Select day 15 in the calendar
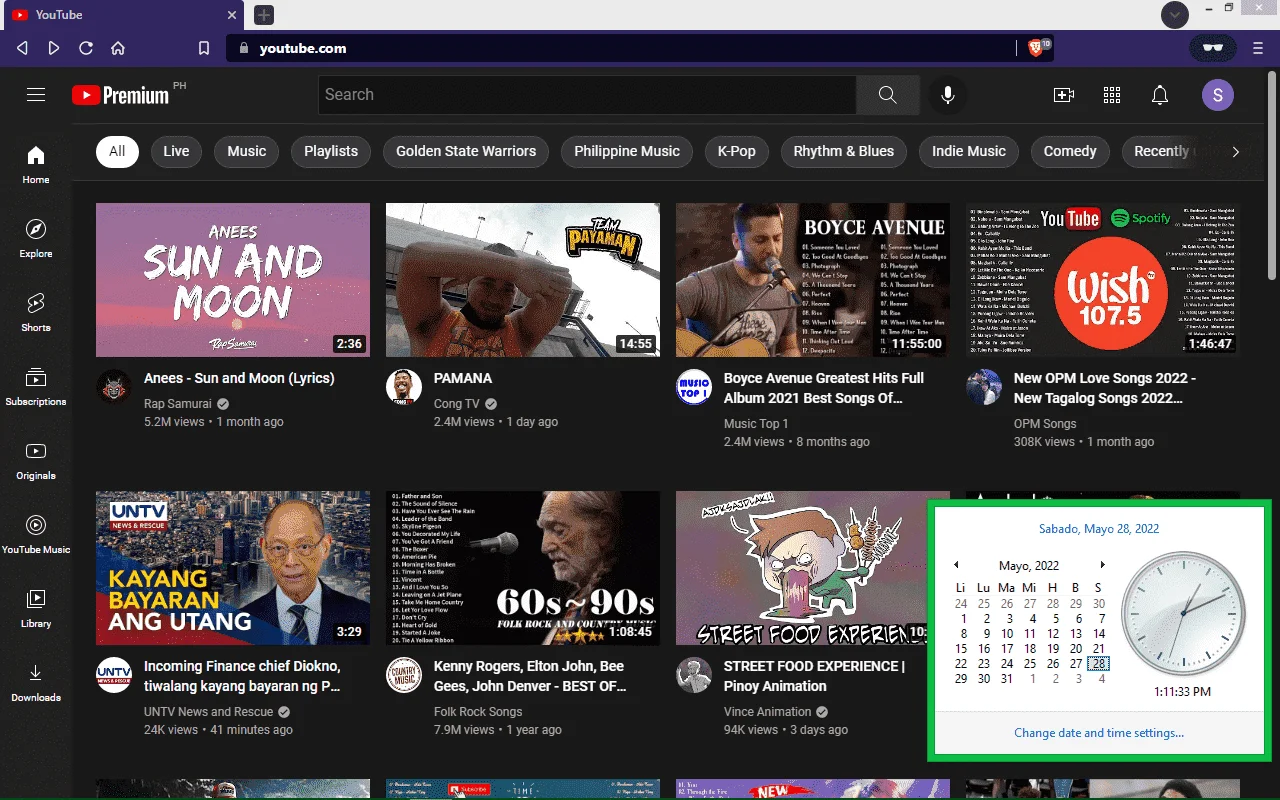Viewport: 1280px width, 800px height. (x=961, y=648)
